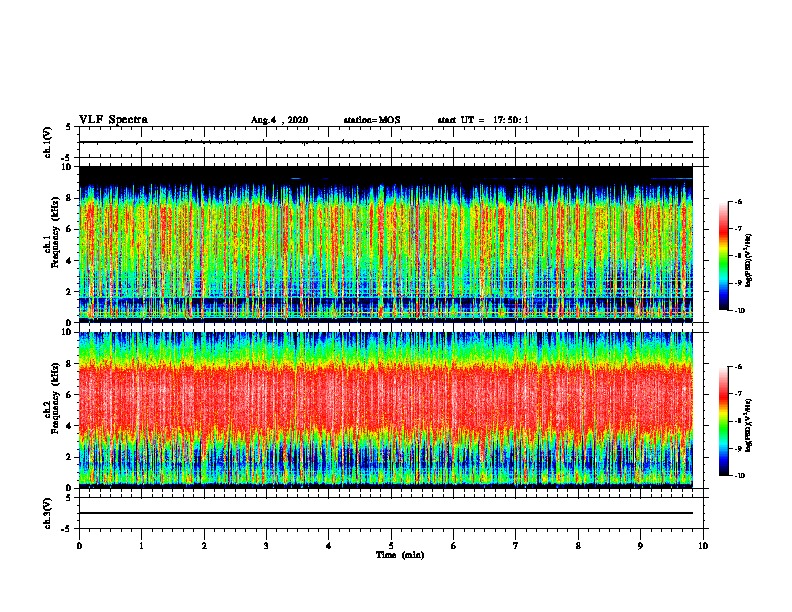Click time axis tick label "5"
Image resolution: width=792 pixels, height=612 pixels.
[391, 545]
